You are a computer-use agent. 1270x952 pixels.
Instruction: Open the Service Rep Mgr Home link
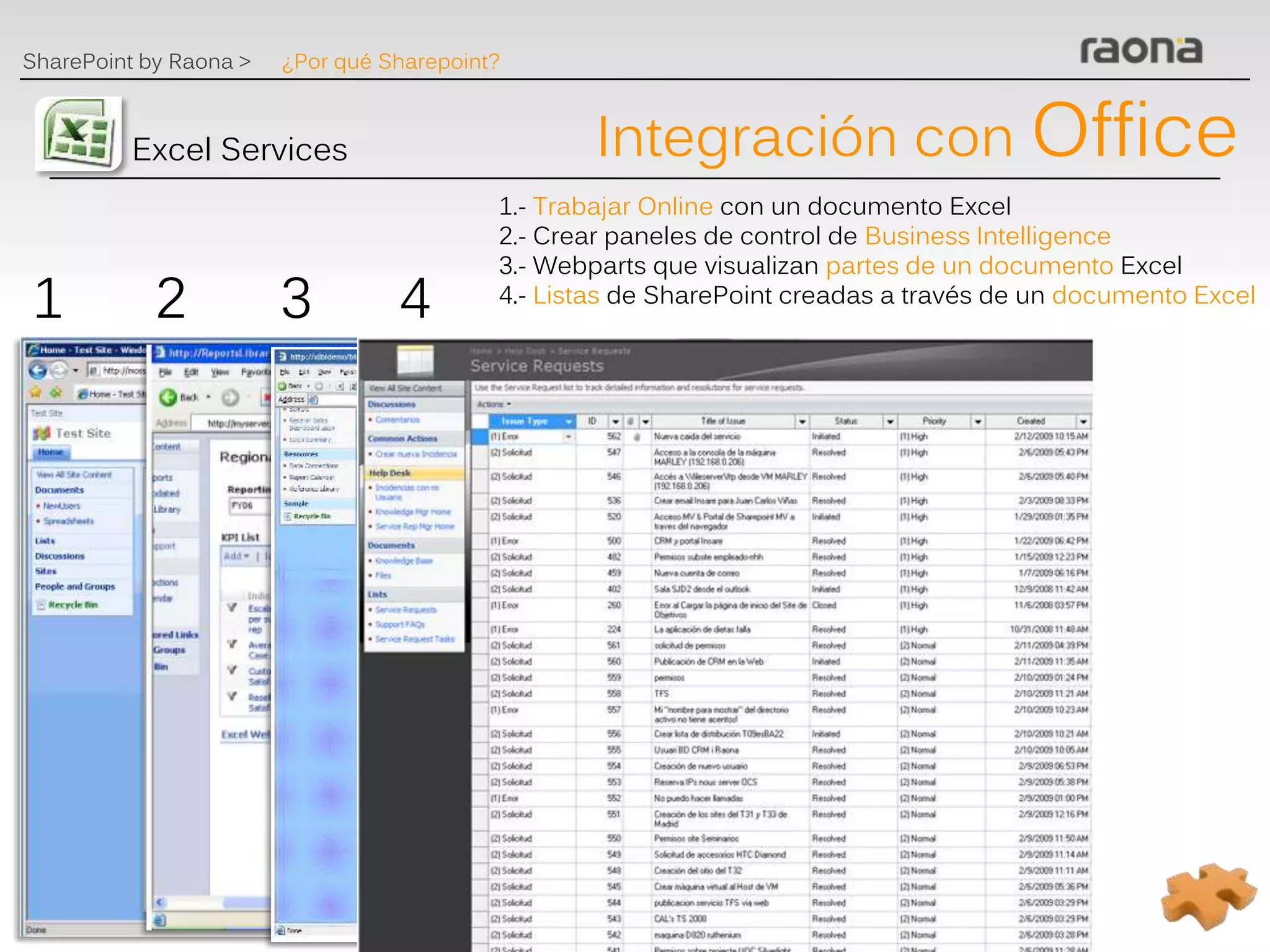click(x=415, y=526)
